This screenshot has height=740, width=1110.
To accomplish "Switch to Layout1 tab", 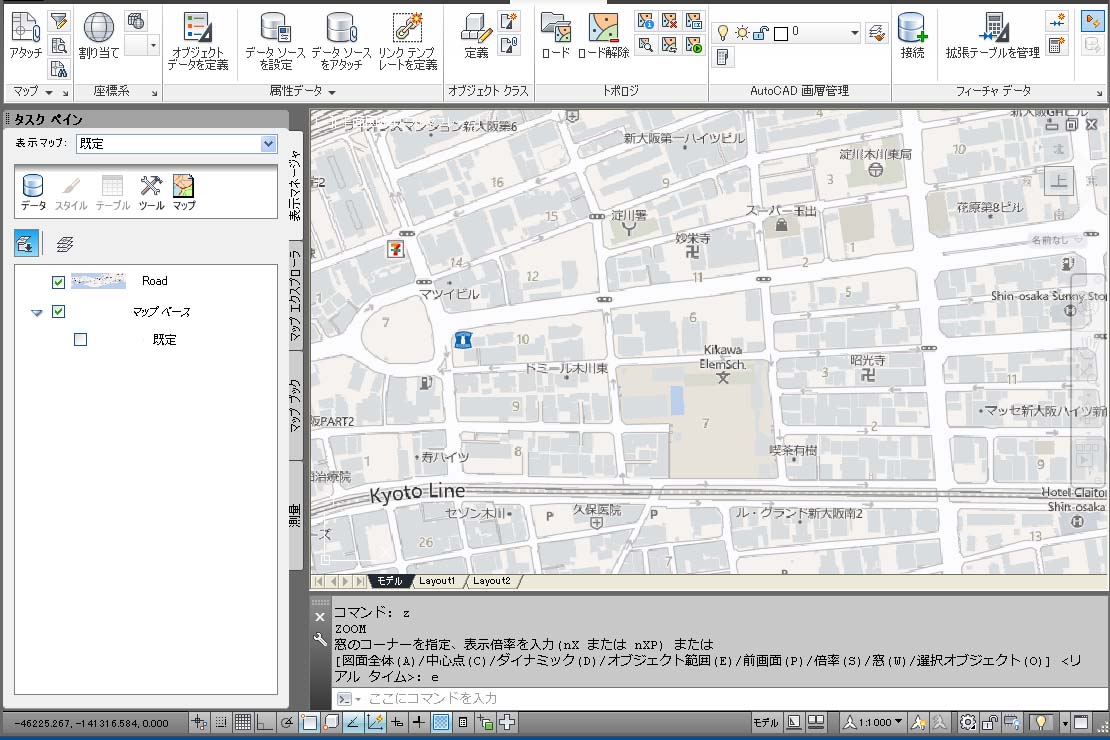I will click(x=437, y=581).
